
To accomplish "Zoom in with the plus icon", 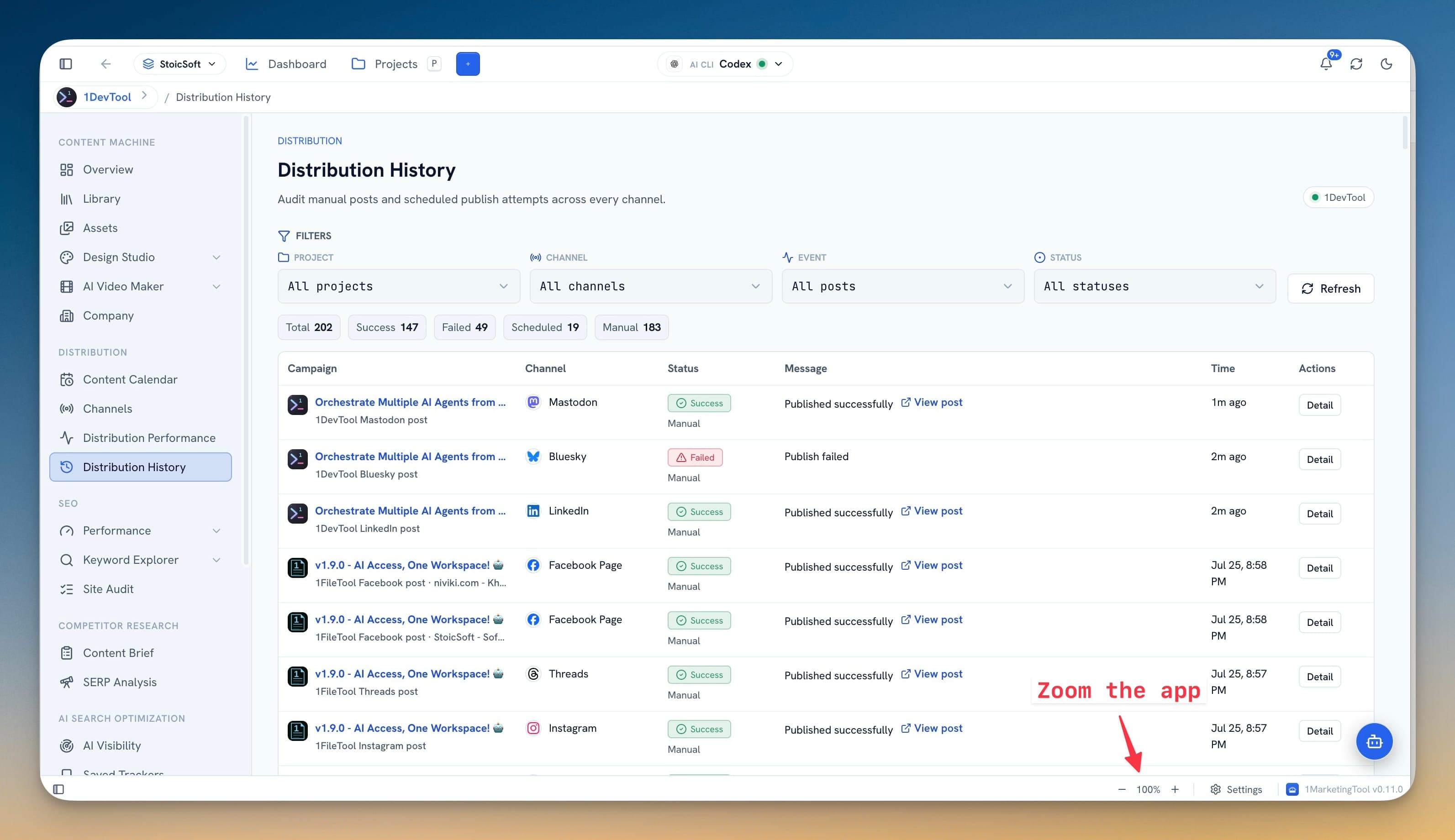I will click(x=1175, y=789).
